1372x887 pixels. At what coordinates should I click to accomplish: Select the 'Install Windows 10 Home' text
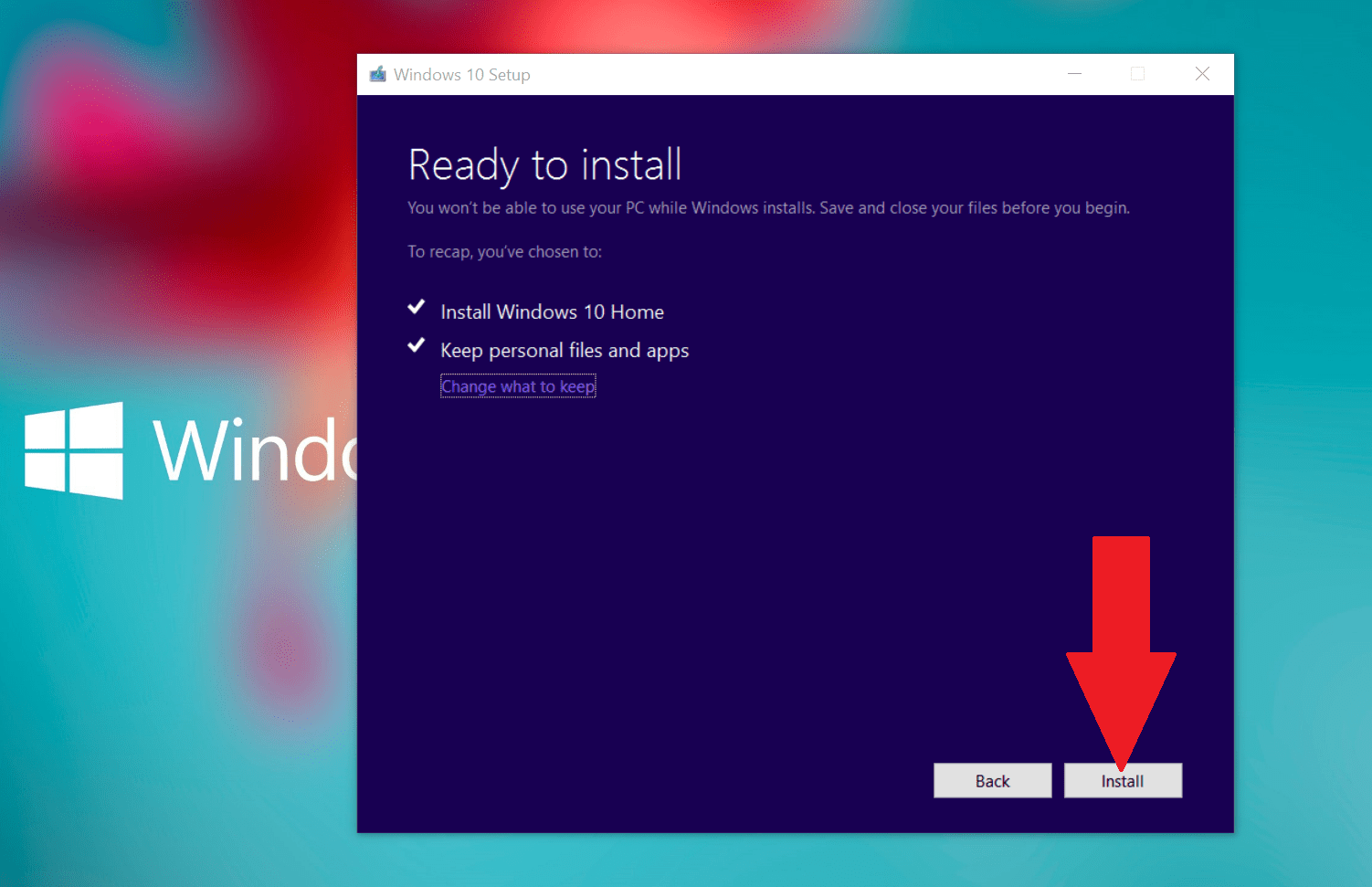pyautogui.click(x=552, y=312)
